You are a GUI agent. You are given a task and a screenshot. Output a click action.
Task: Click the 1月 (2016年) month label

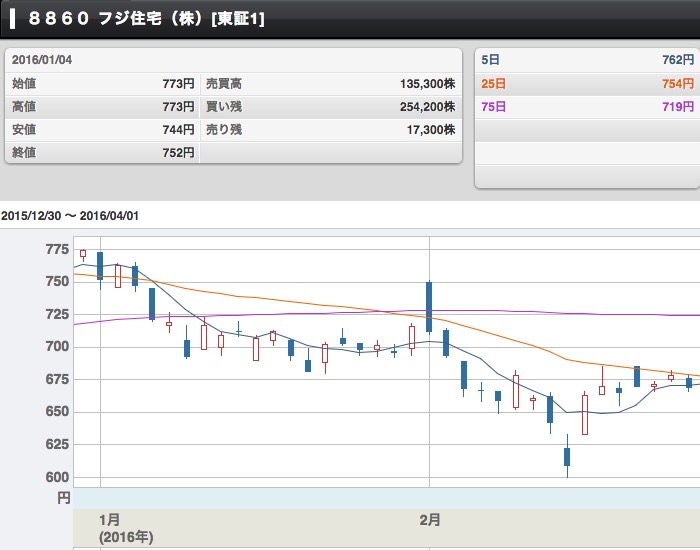tap(126, 528)
